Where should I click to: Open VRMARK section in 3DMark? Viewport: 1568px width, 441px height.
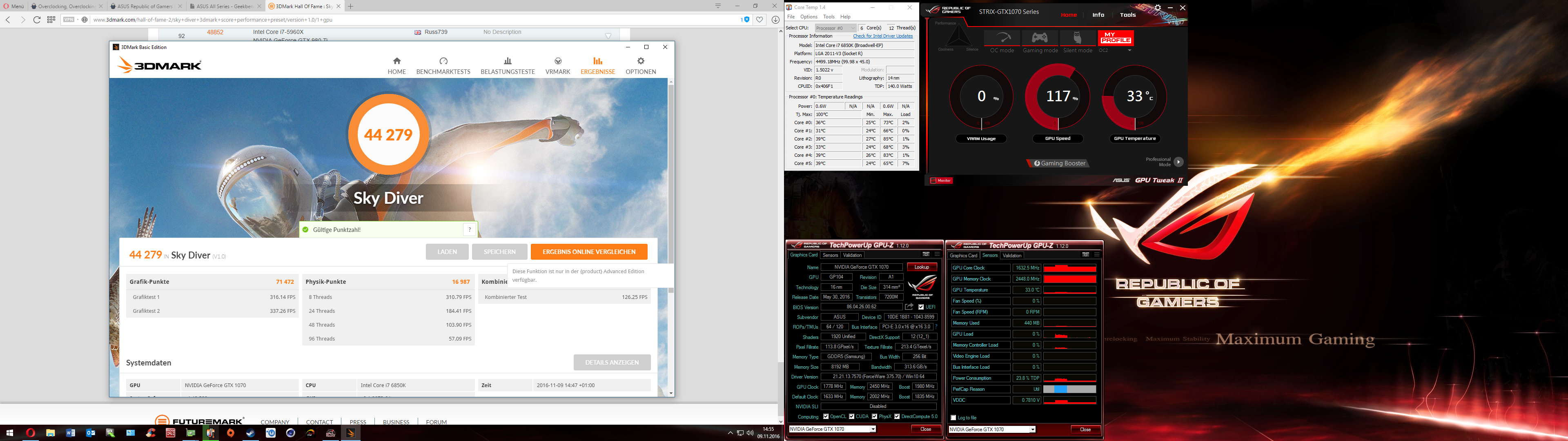pyautogui.click(x=557, y=66)
